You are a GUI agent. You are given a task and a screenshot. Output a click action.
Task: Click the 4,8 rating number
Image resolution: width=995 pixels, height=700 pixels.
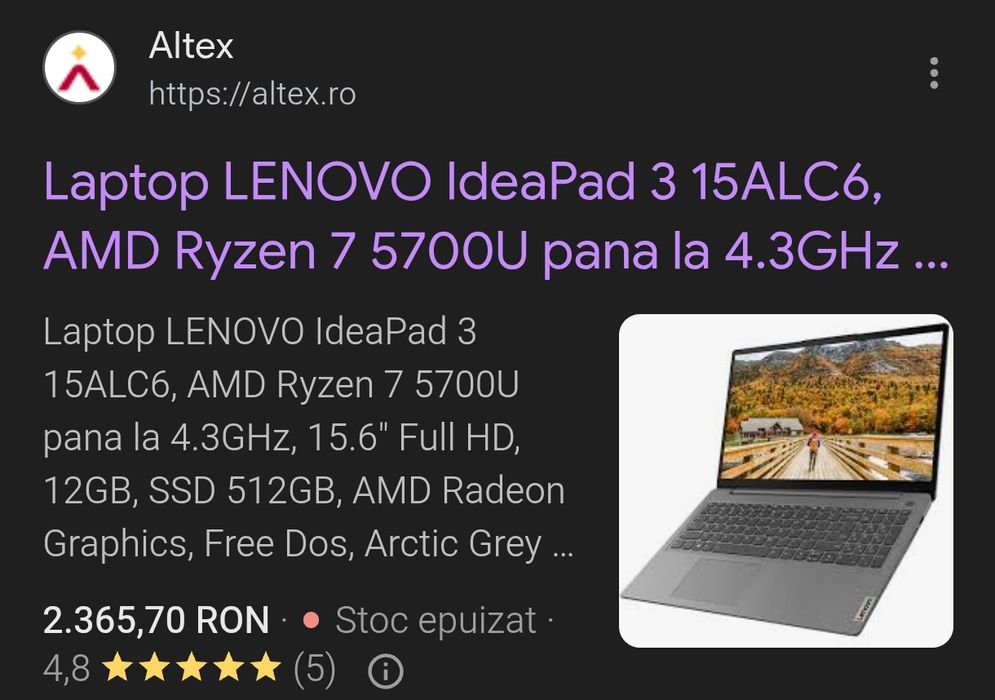[x=67, y=669]
